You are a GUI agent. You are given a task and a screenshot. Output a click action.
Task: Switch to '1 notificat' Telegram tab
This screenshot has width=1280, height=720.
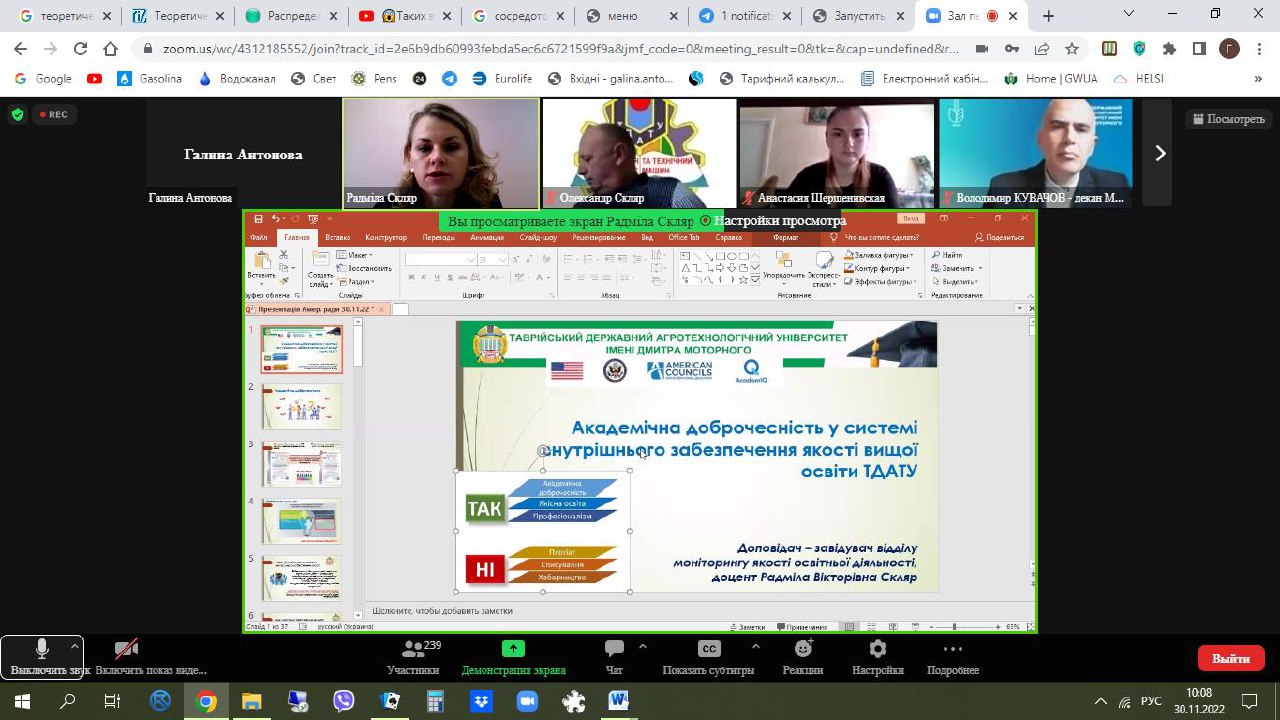[x=746, y=16]
